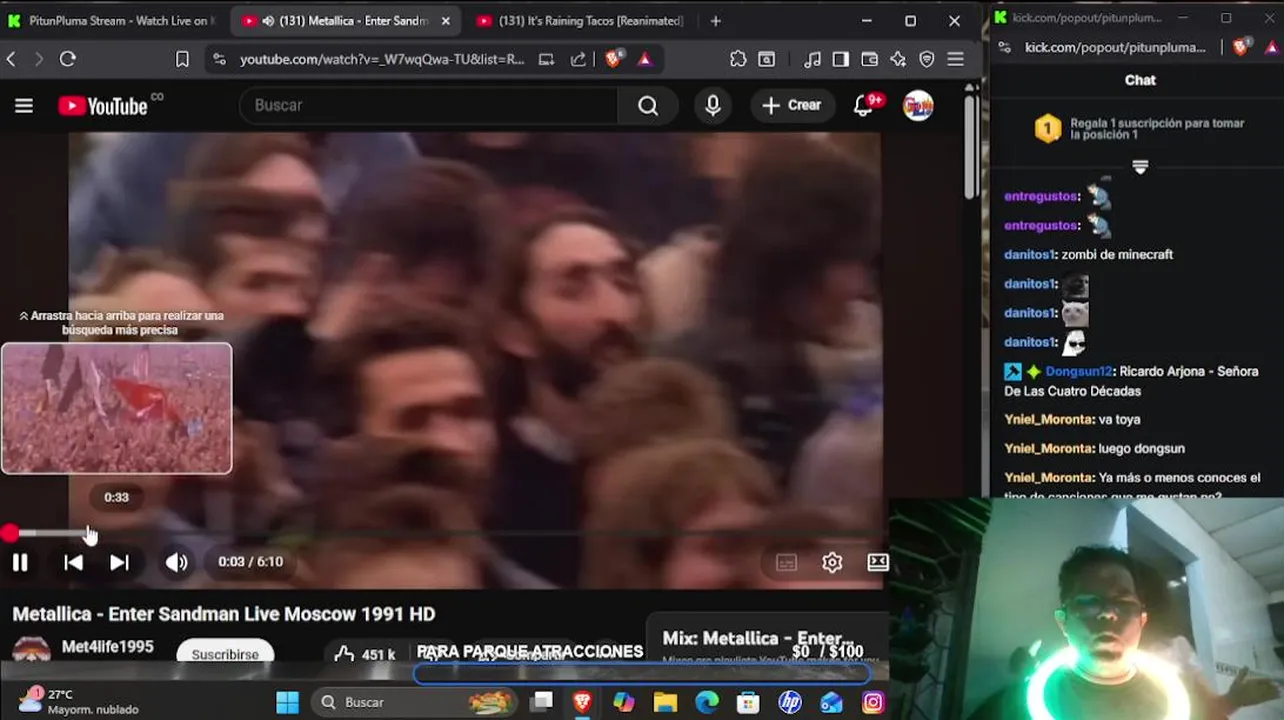The height and width of the screenshot is (720, 1284).
Task: Open File Explorer from taskbar
Action: pos(665,702)
